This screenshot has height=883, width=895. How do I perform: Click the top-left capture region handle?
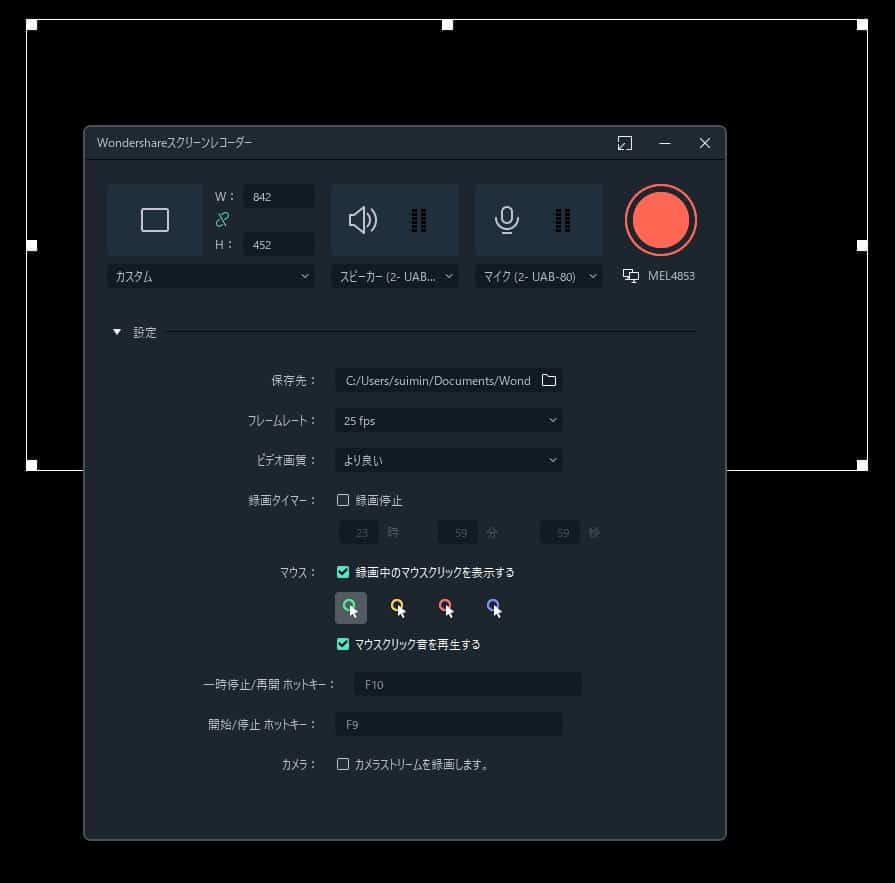point(32,25)
